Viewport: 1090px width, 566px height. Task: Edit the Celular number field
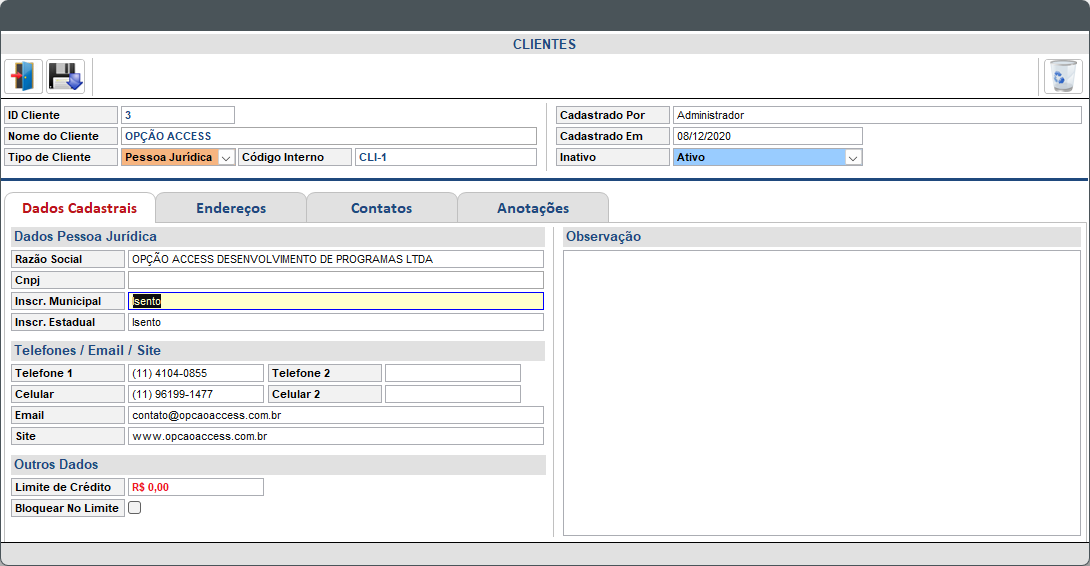[196, 394]
